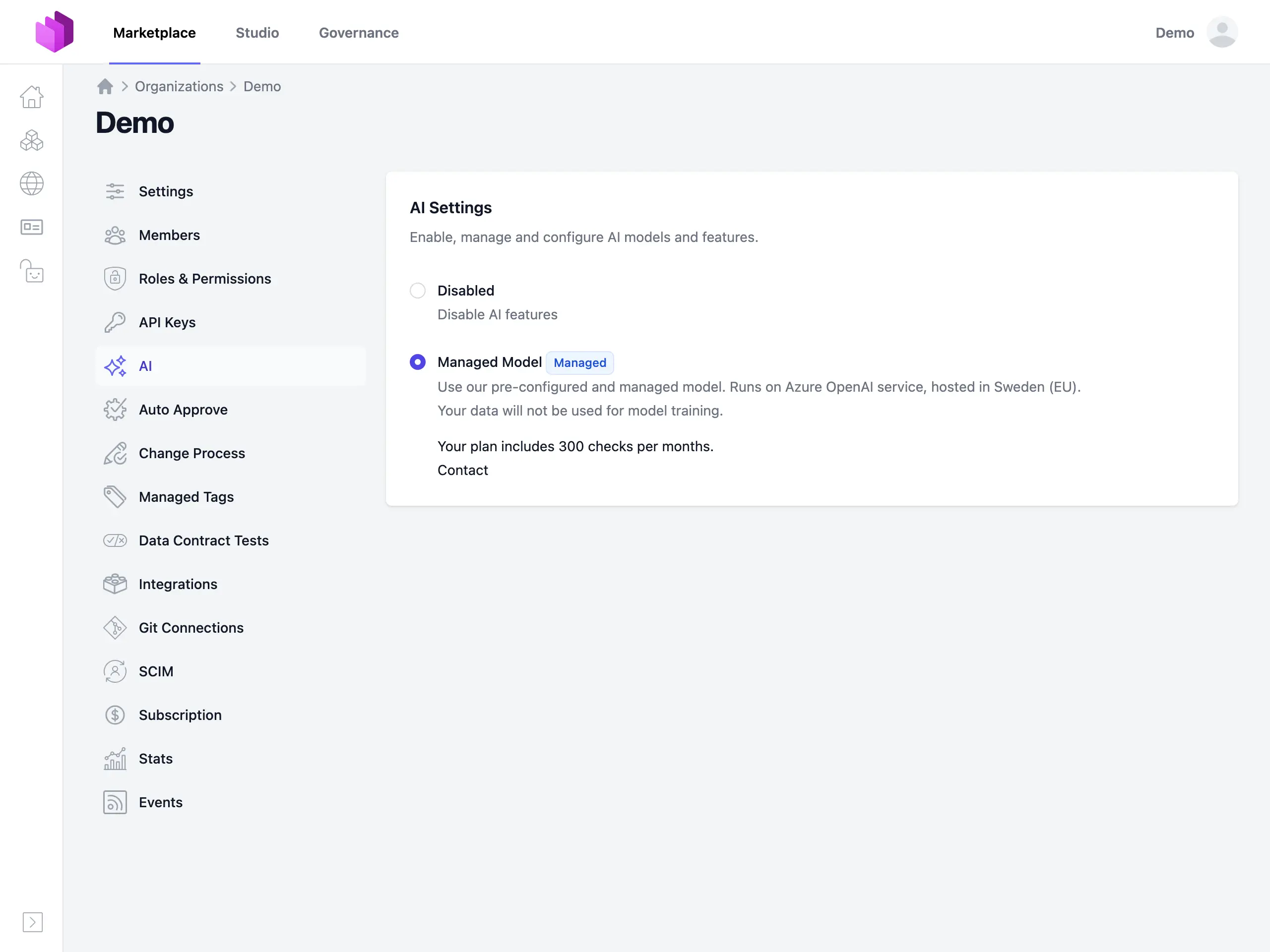Select the Disabled radio option
Screen dimensions: 1270x952
[x=417, y=291]
